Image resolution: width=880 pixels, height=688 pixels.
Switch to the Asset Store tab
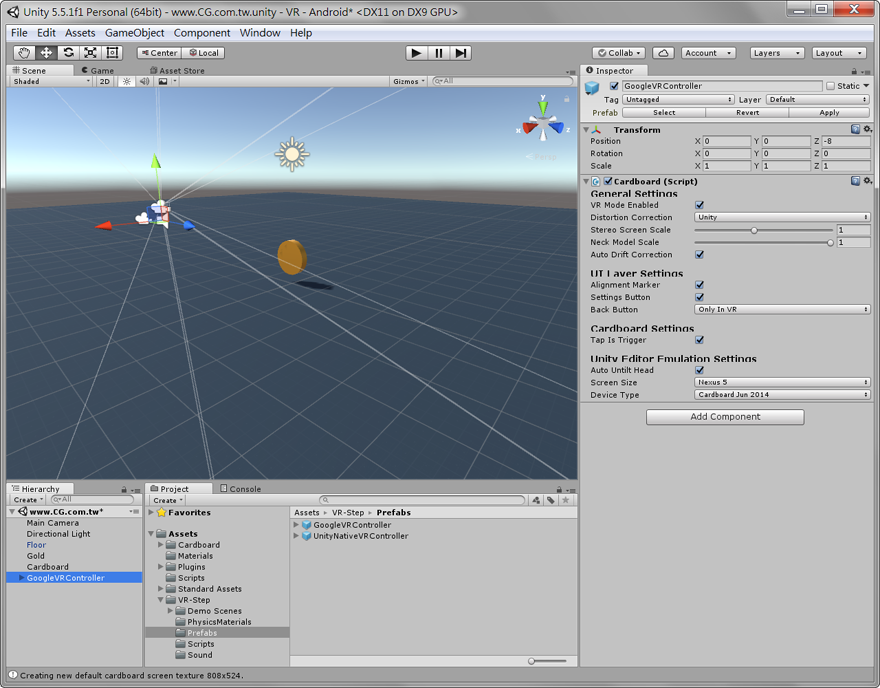tap(177, 71)
